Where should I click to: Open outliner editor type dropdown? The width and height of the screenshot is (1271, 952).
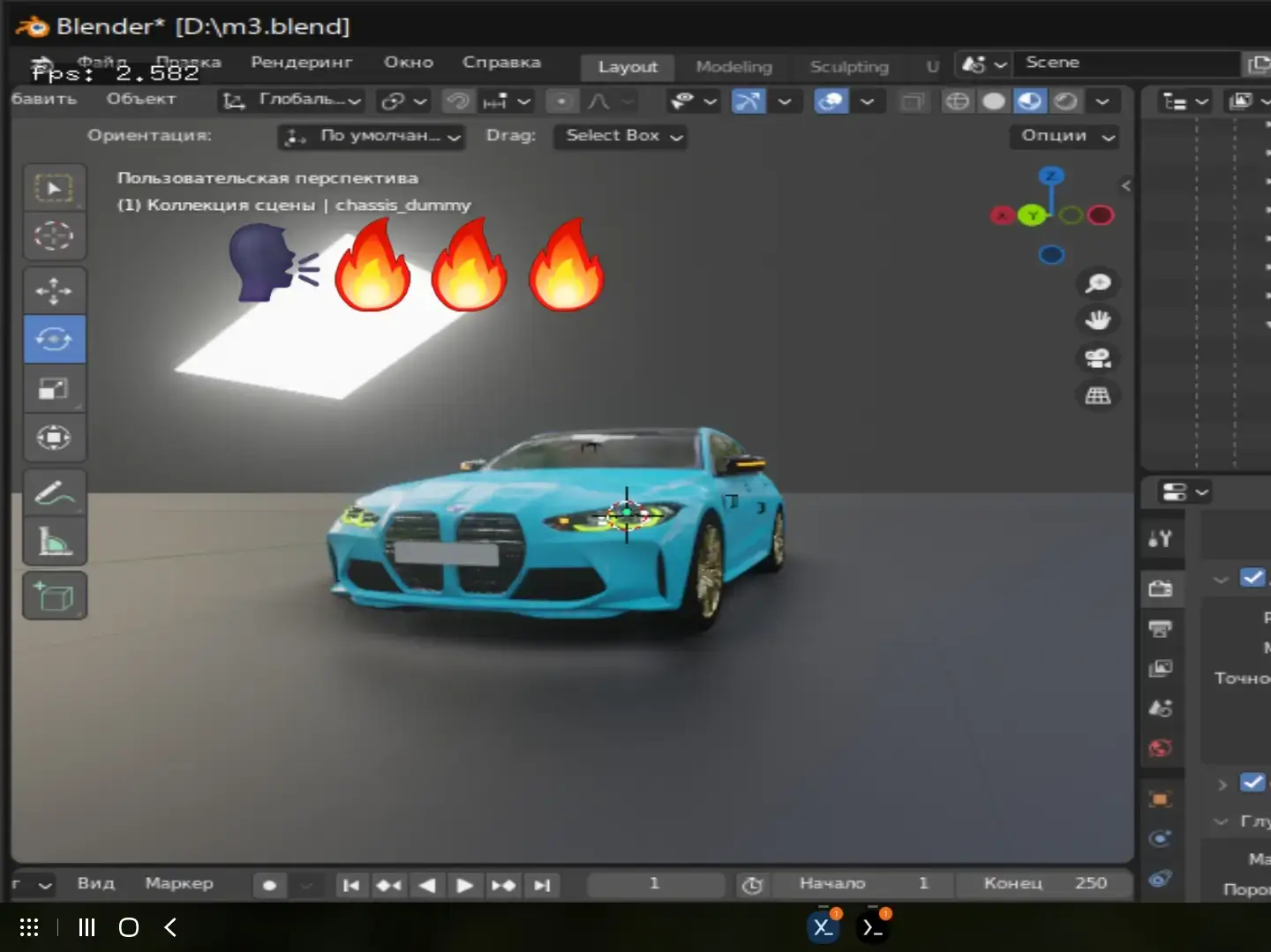tap(1185, 101)
